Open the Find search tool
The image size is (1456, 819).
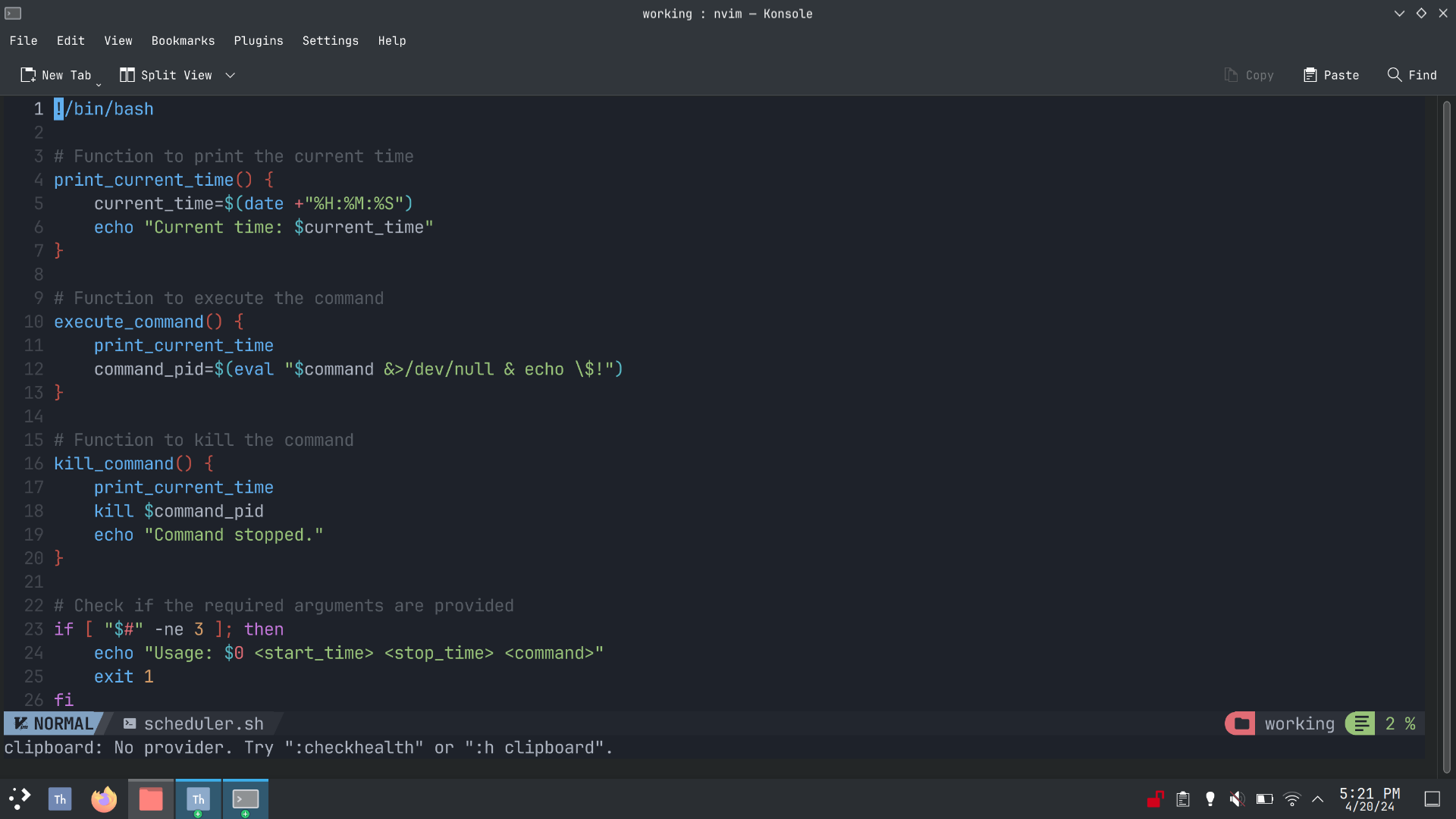click(x=1412, y=75)
